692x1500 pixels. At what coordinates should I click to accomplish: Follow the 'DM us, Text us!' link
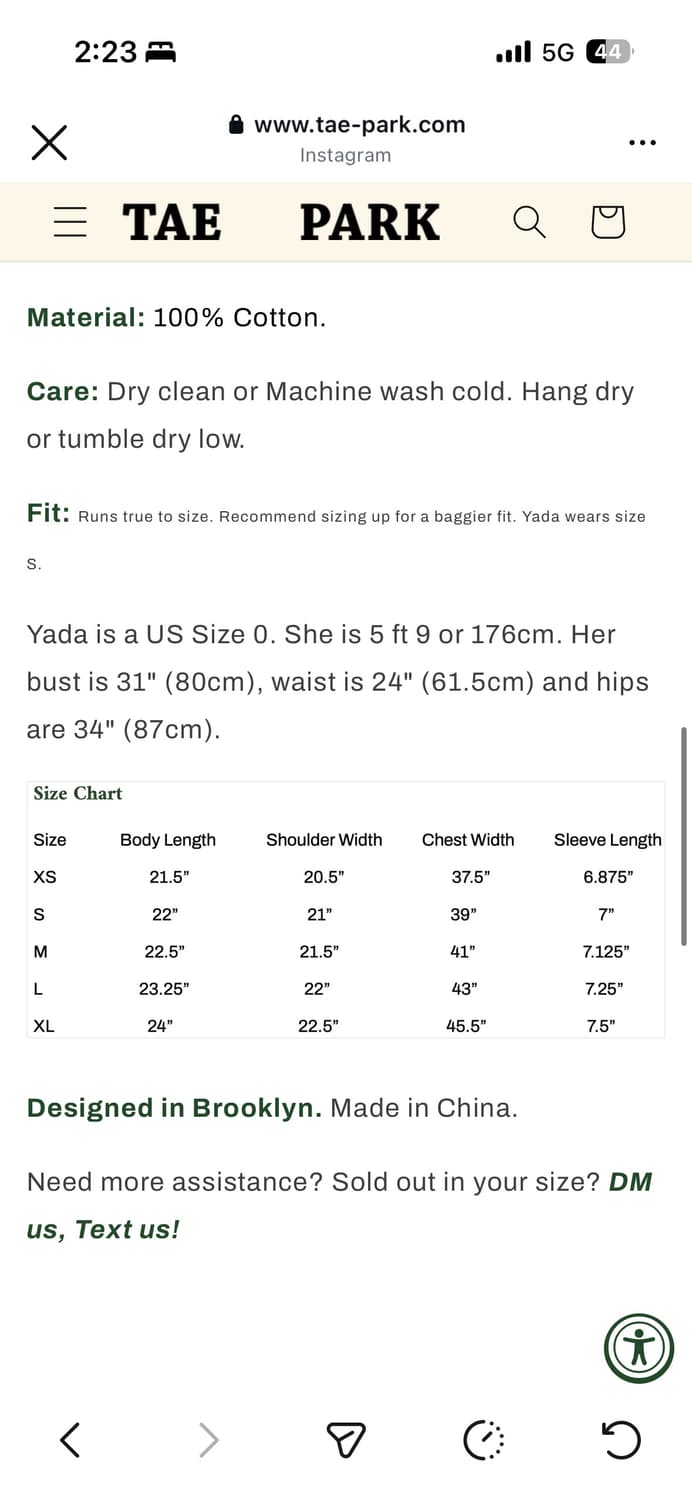pos(103,1229)
